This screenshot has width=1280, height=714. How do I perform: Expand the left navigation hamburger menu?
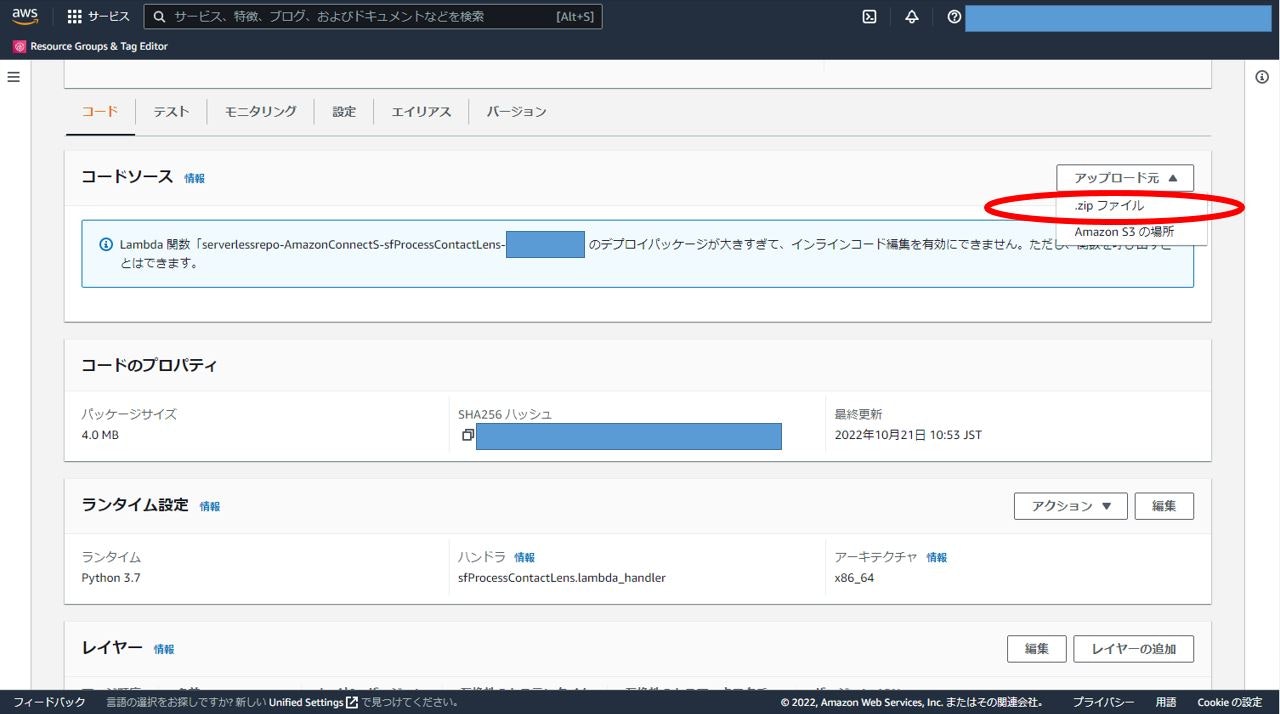(x=13, y=76)
